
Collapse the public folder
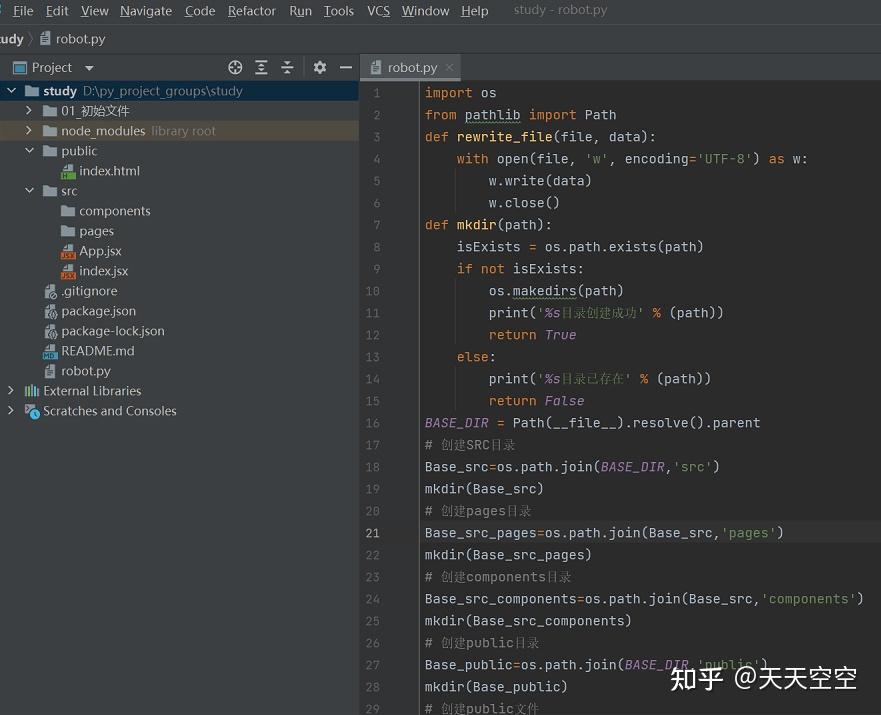click(30, 151)
